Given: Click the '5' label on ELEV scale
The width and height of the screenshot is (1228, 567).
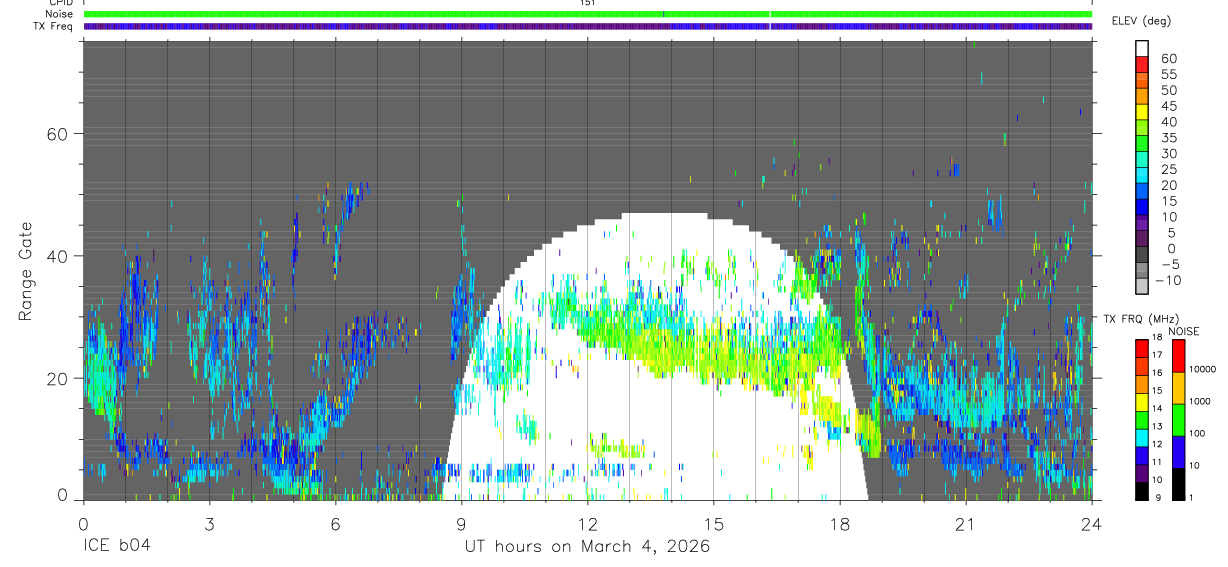Looking at the screenshot, I should 1173,233.
